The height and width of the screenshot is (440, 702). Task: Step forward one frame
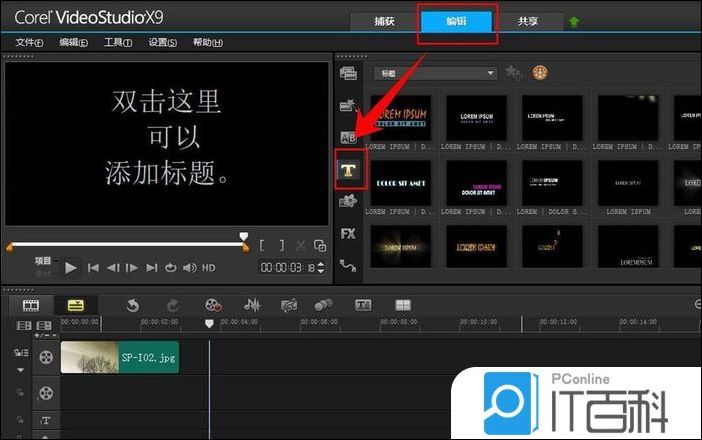pyautogui.click(x=132, y=268)
